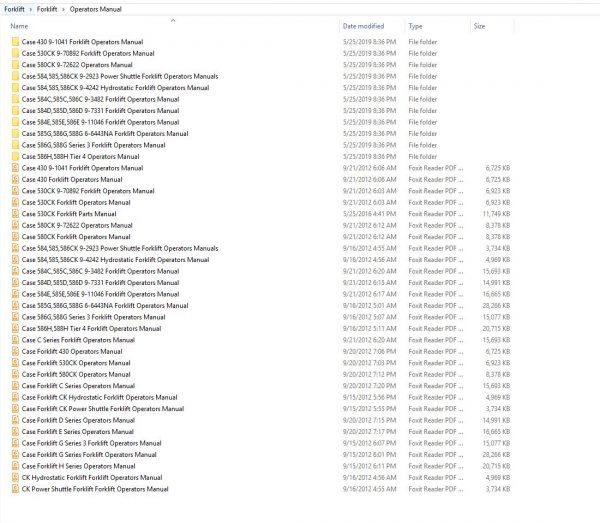600x523 pixels.
Task: Click folder icon of Case 580CK 9-72622 folder
Action: pyautogui.click(x=15, y=65)
